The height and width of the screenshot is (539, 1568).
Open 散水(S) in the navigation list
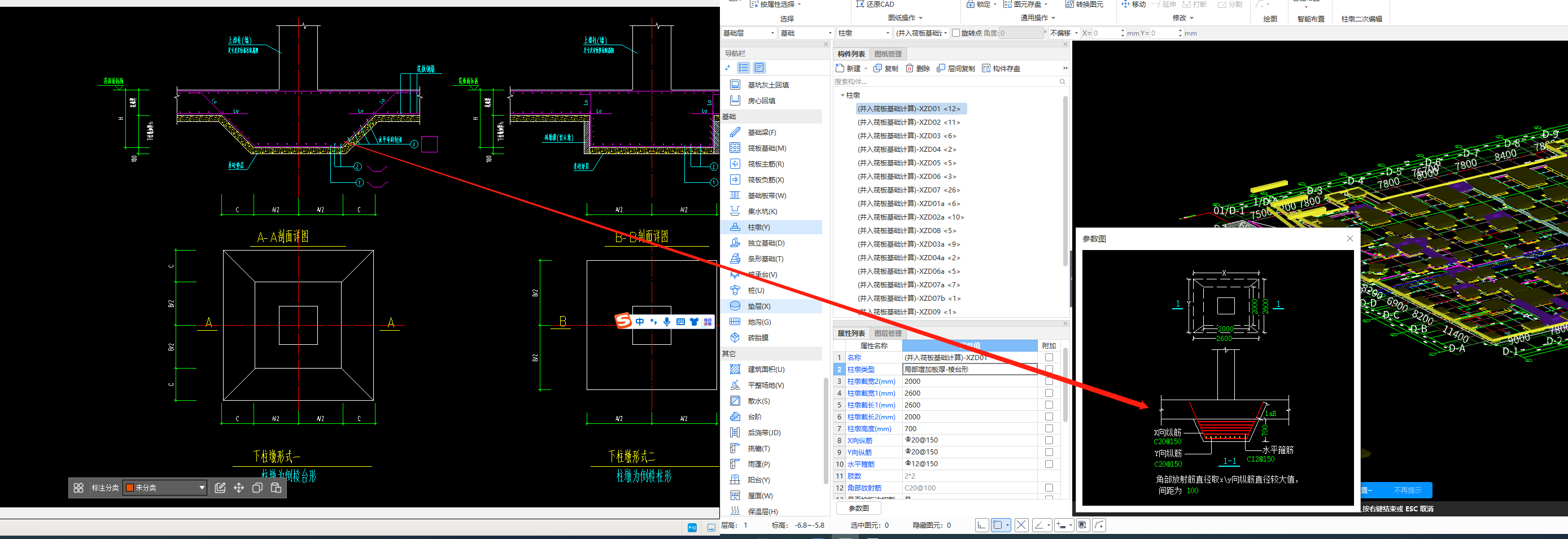(x=758, y=401)
